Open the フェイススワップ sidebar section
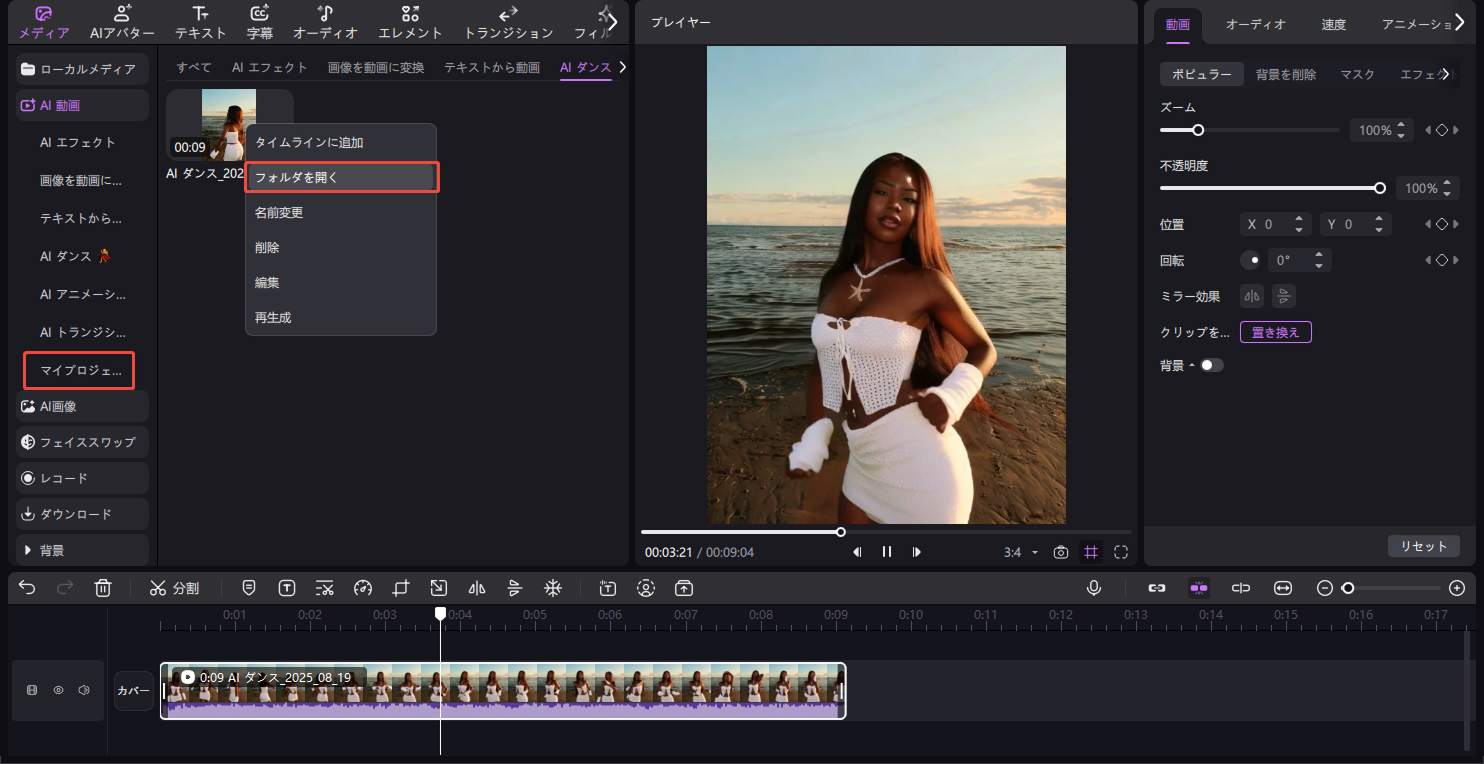1484x764 pixels. pyautogui.click(x=82, y=442)
